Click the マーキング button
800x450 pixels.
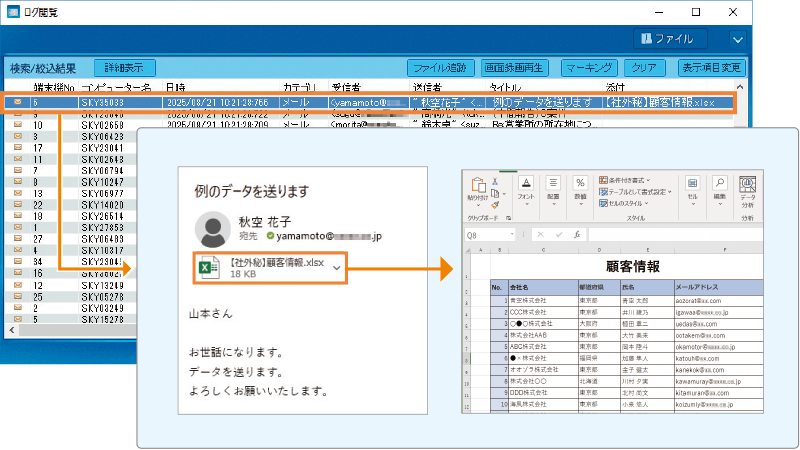pos(589,68)
